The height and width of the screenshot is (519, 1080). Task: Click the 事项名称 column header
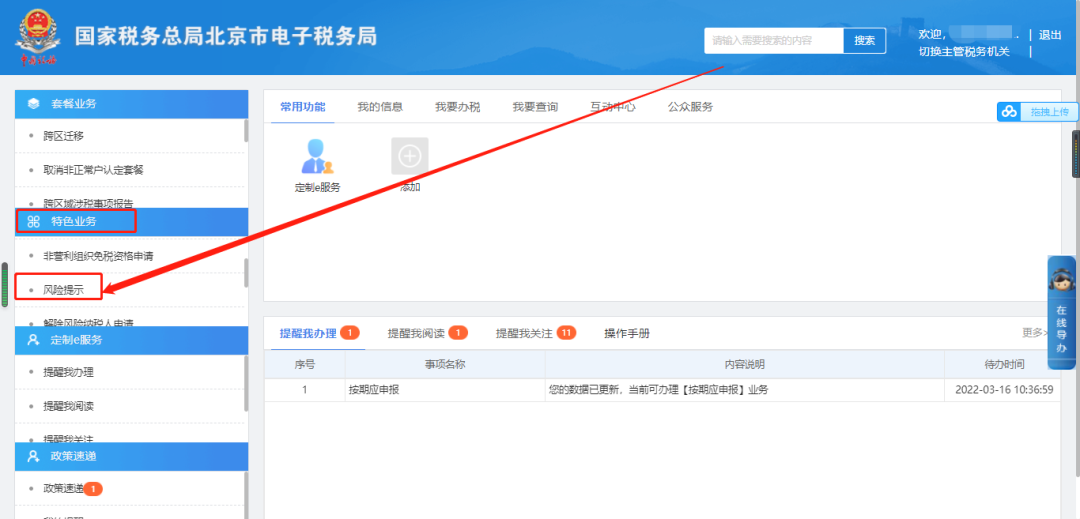(x=445, y=365)
